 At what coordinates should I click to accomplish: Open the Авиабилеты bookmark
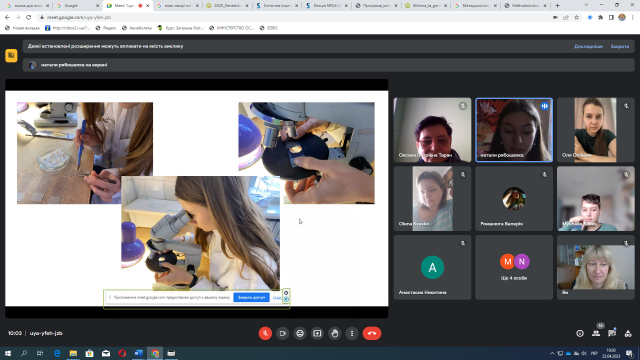[x=137, y=28]
